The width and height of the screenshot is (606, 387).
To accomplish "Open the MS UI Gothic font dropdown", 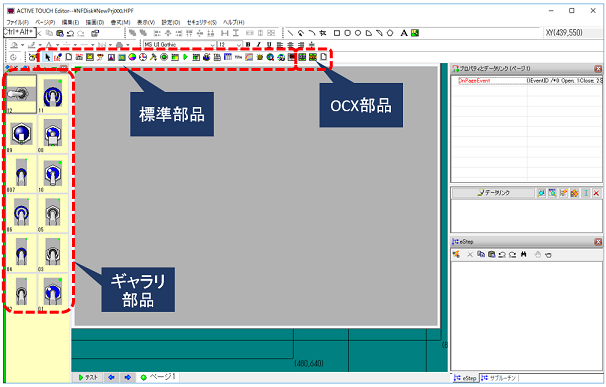I will point(179,45).
